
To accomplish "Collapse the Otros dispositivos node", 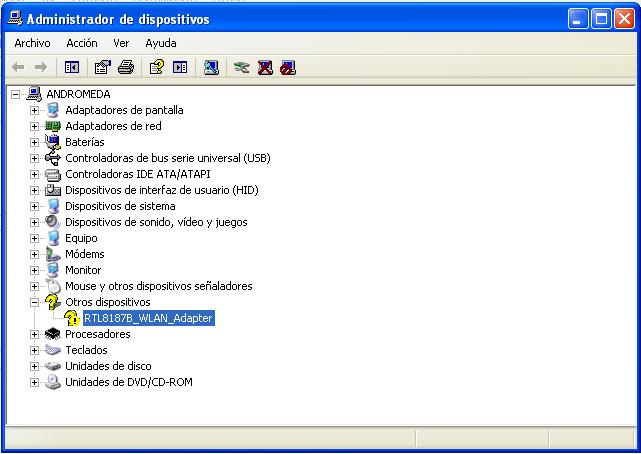I will point(34,302).
